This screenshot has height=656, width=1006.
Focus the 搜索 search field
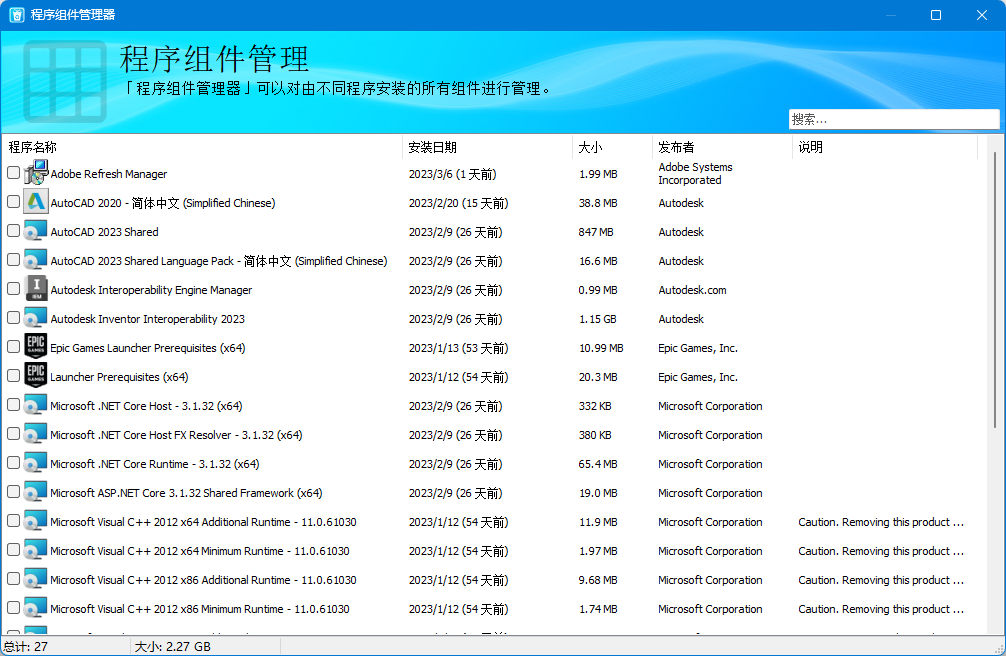[x=894, y=119]
